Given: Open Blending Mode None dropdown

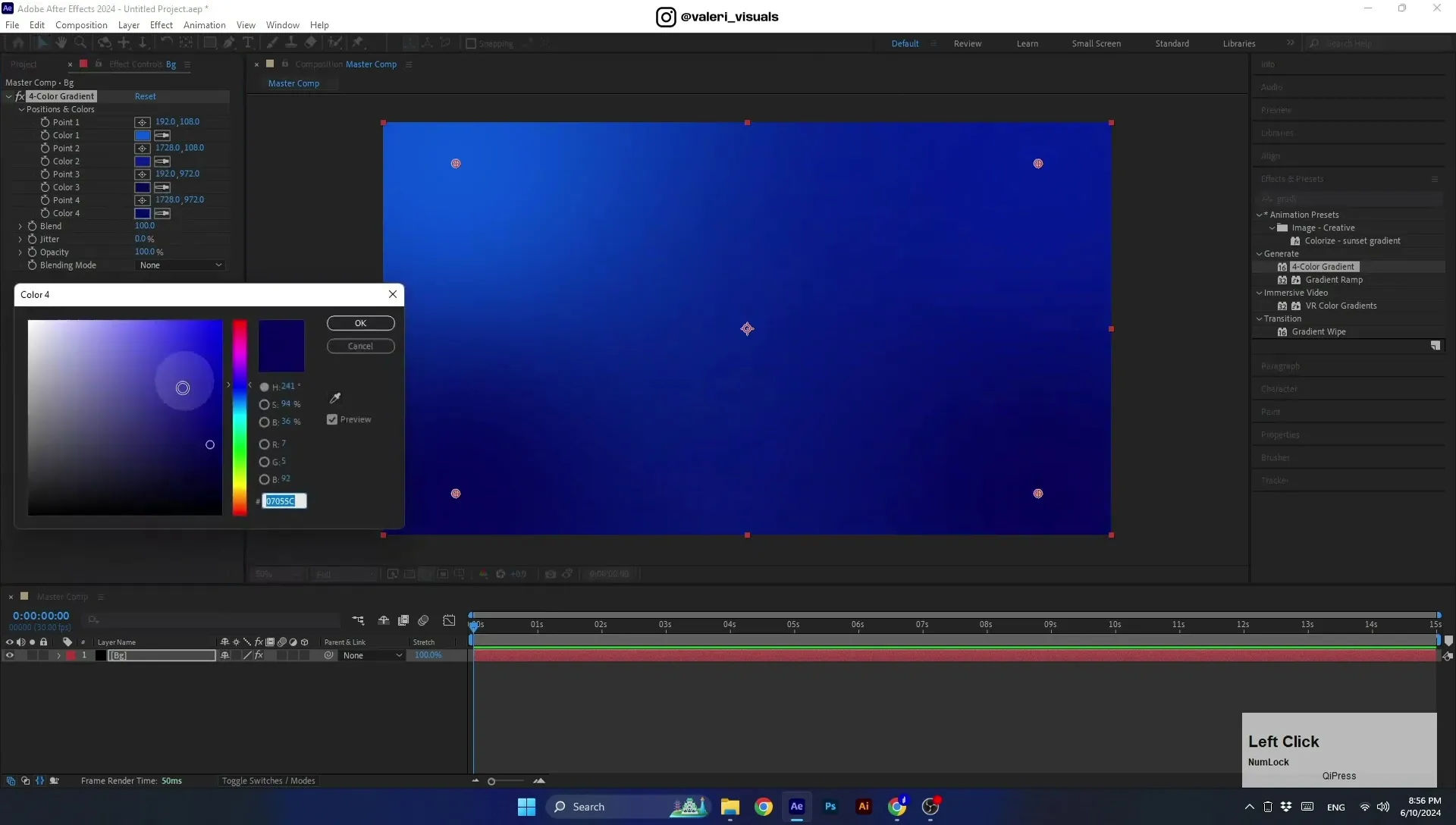Looking at the screenshot, I should pos(180,265).
